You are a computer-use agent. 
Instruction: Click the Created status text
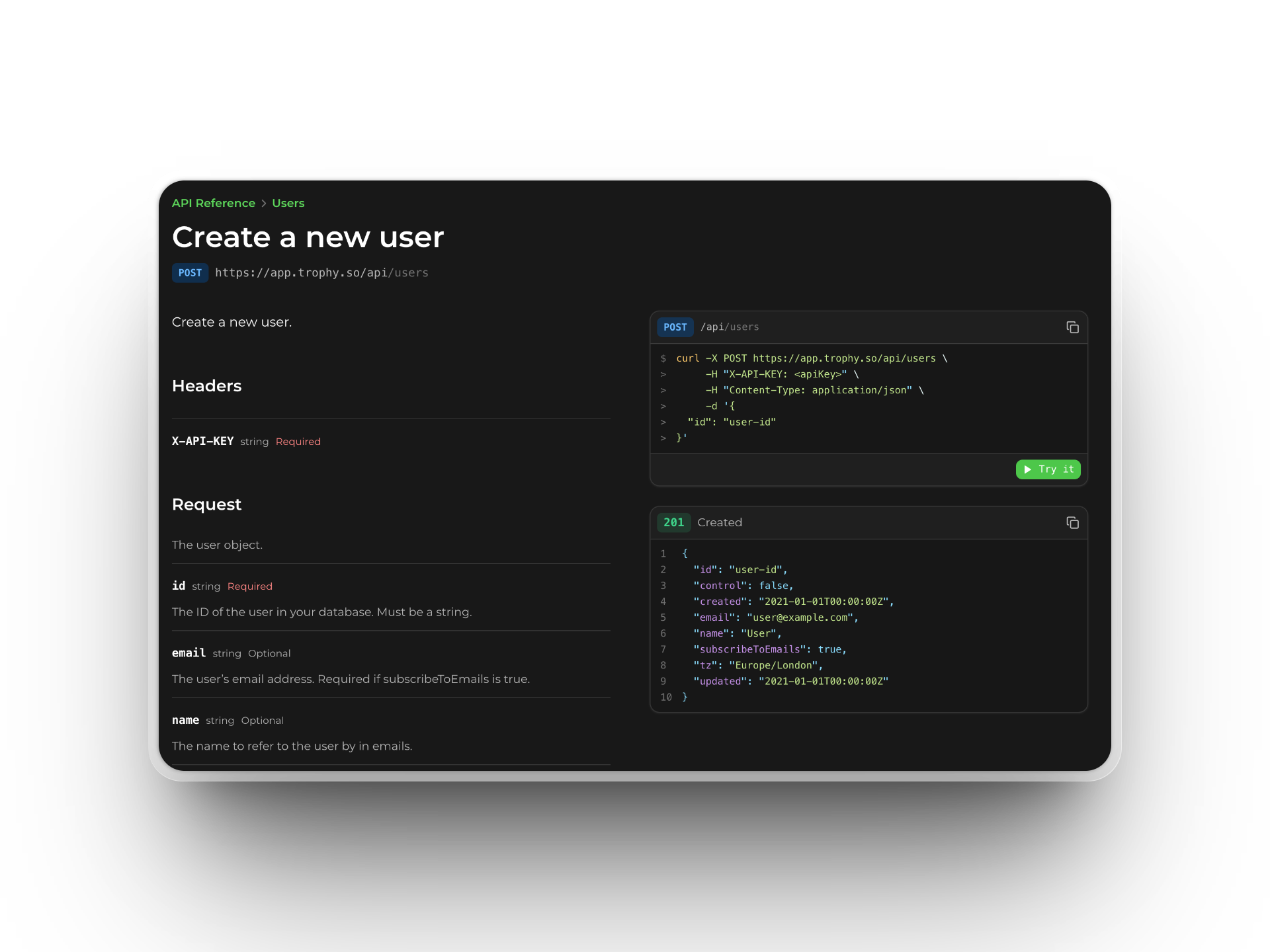coord(720,522)
